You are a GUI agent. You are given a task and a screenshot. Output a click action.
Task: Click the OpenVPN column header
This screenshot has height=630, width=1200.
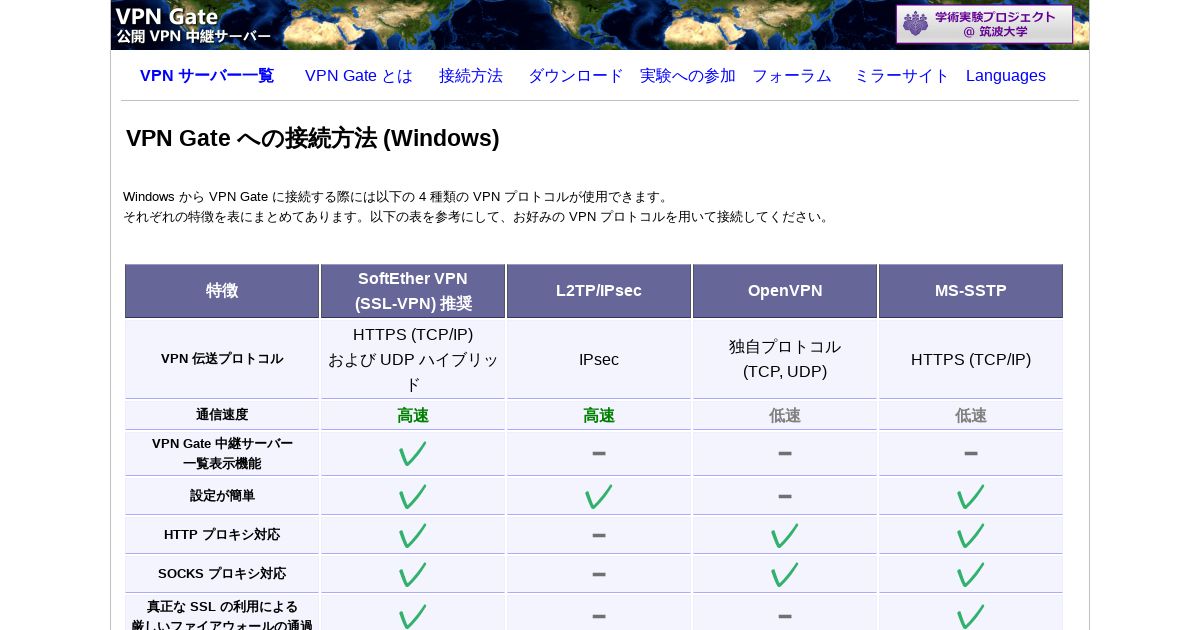(785, 291)
